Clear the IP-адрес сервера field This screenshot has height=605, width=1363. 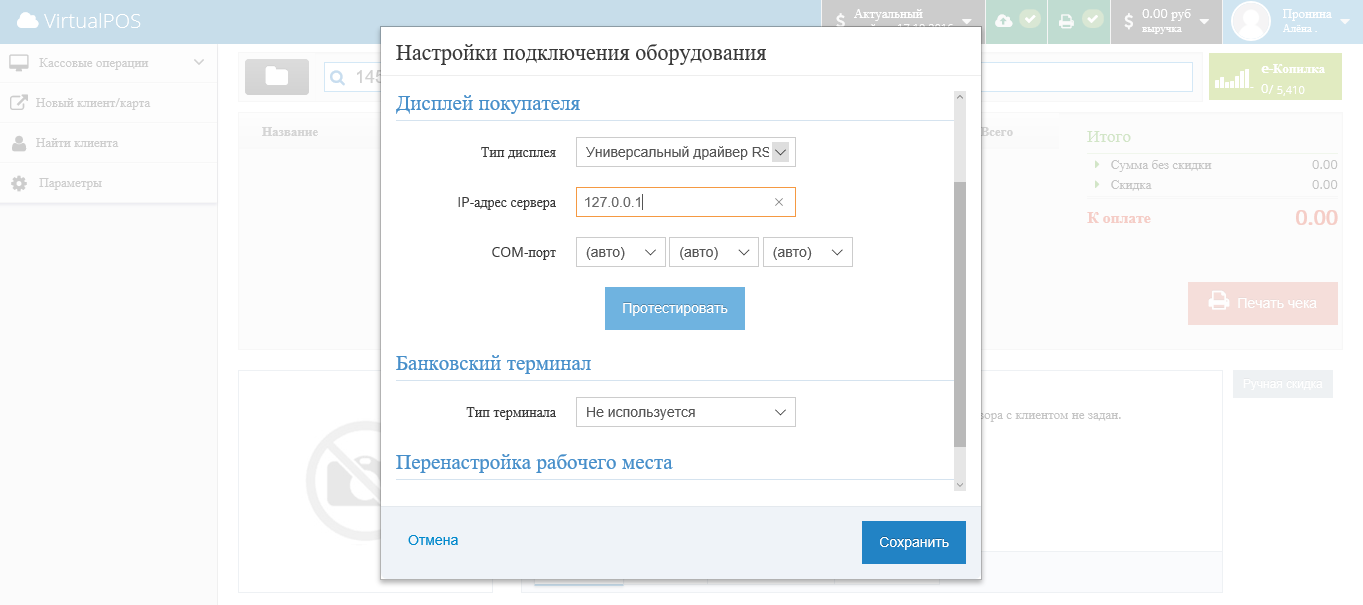(778, 202)
